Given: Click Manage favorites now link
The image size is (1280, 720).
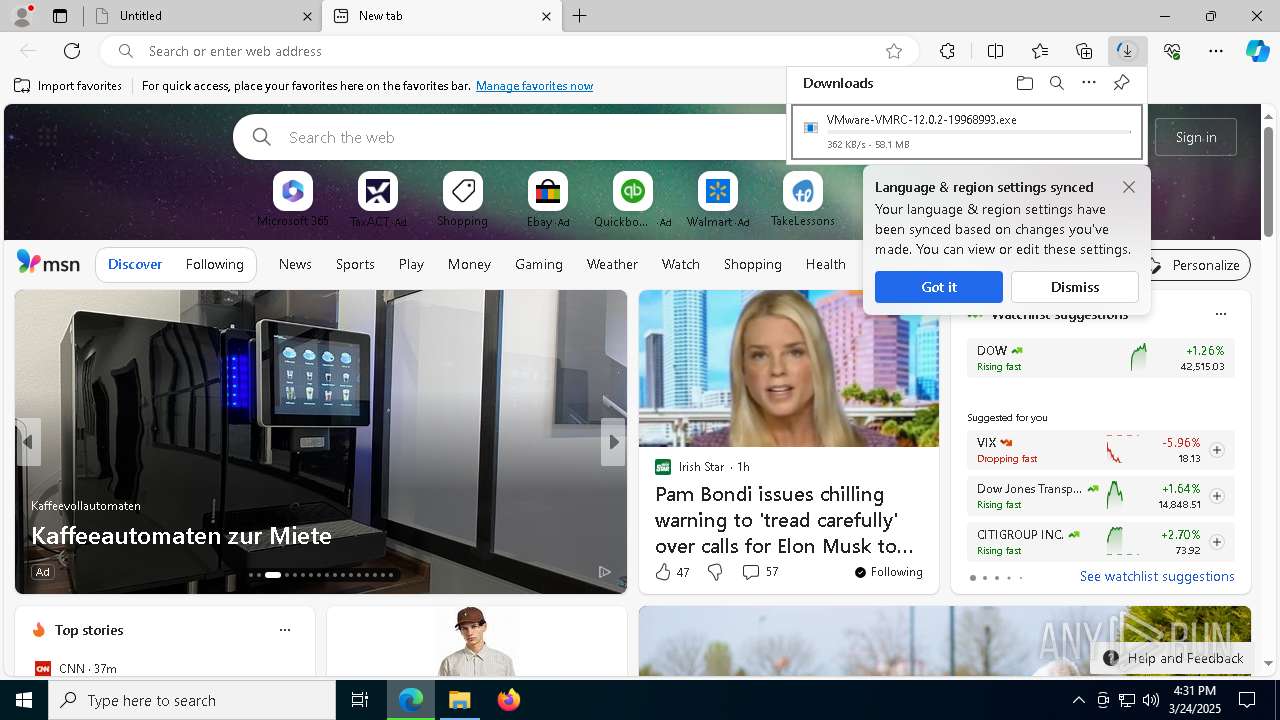Looking at the screenshot, I should pos(534,86).
